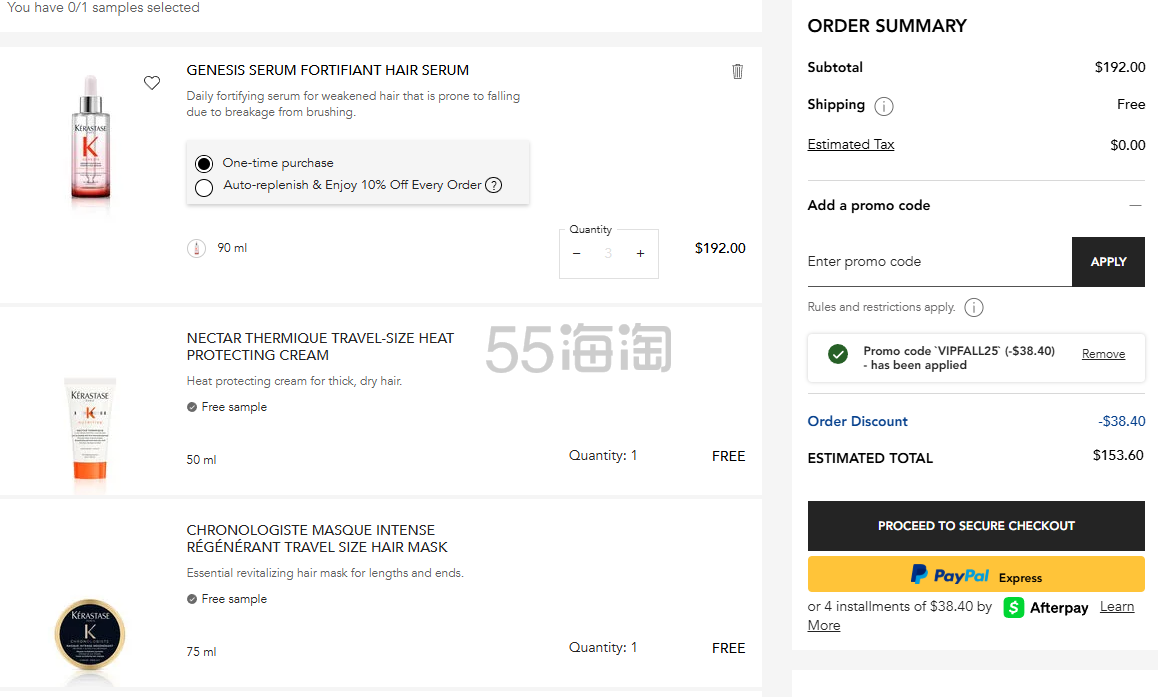
Task: Open Nectar Thermique Heat Protecting Cream title
Action: (321, 347)
